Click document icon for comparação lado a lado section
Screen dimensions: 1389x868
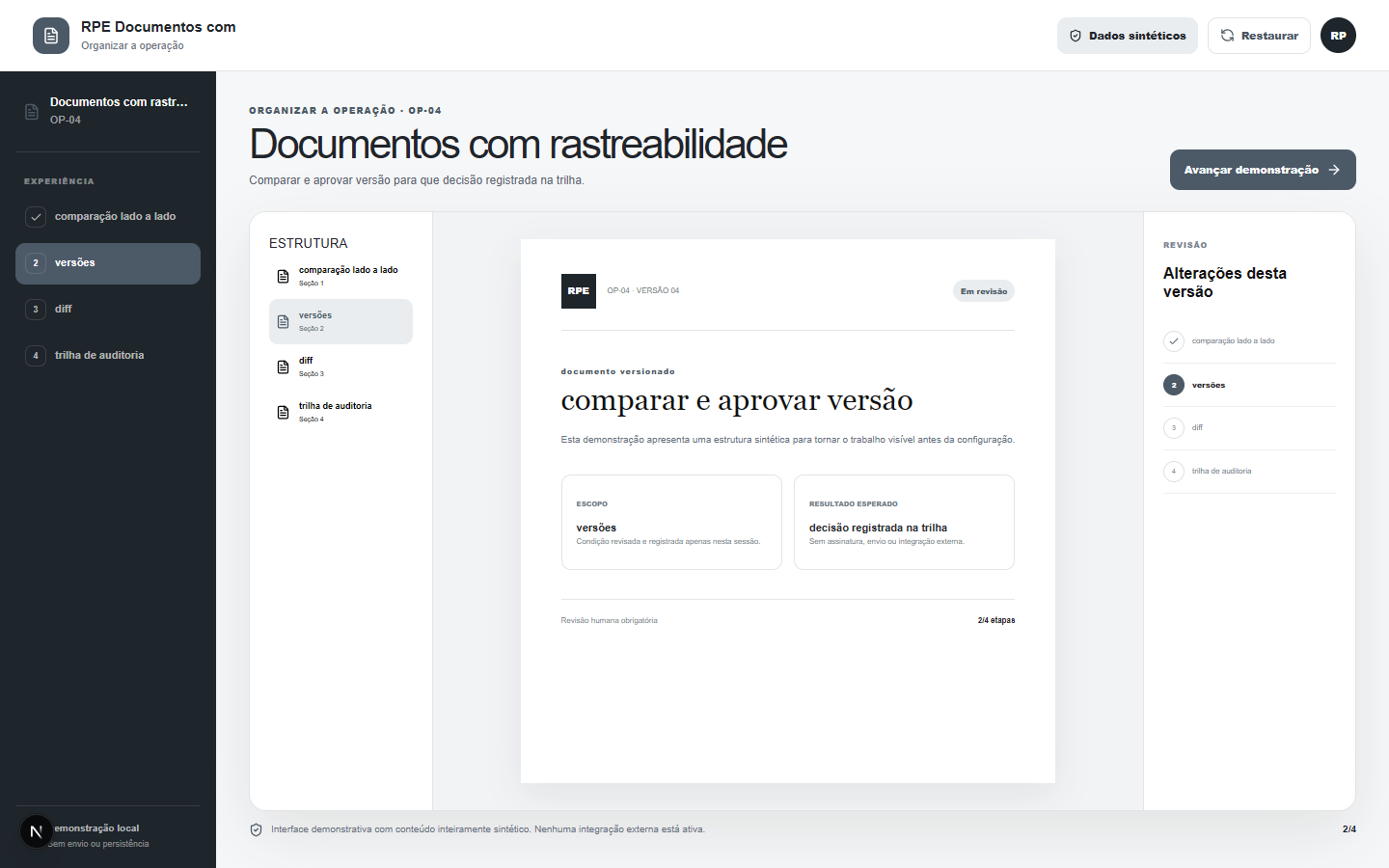point(283,277)
